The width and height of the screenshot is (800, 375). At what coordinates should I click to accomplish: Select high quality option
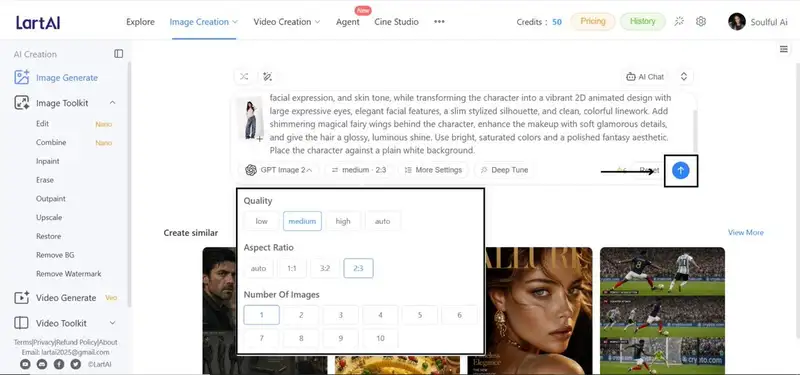pyautogui.click(x=343, y=221)
